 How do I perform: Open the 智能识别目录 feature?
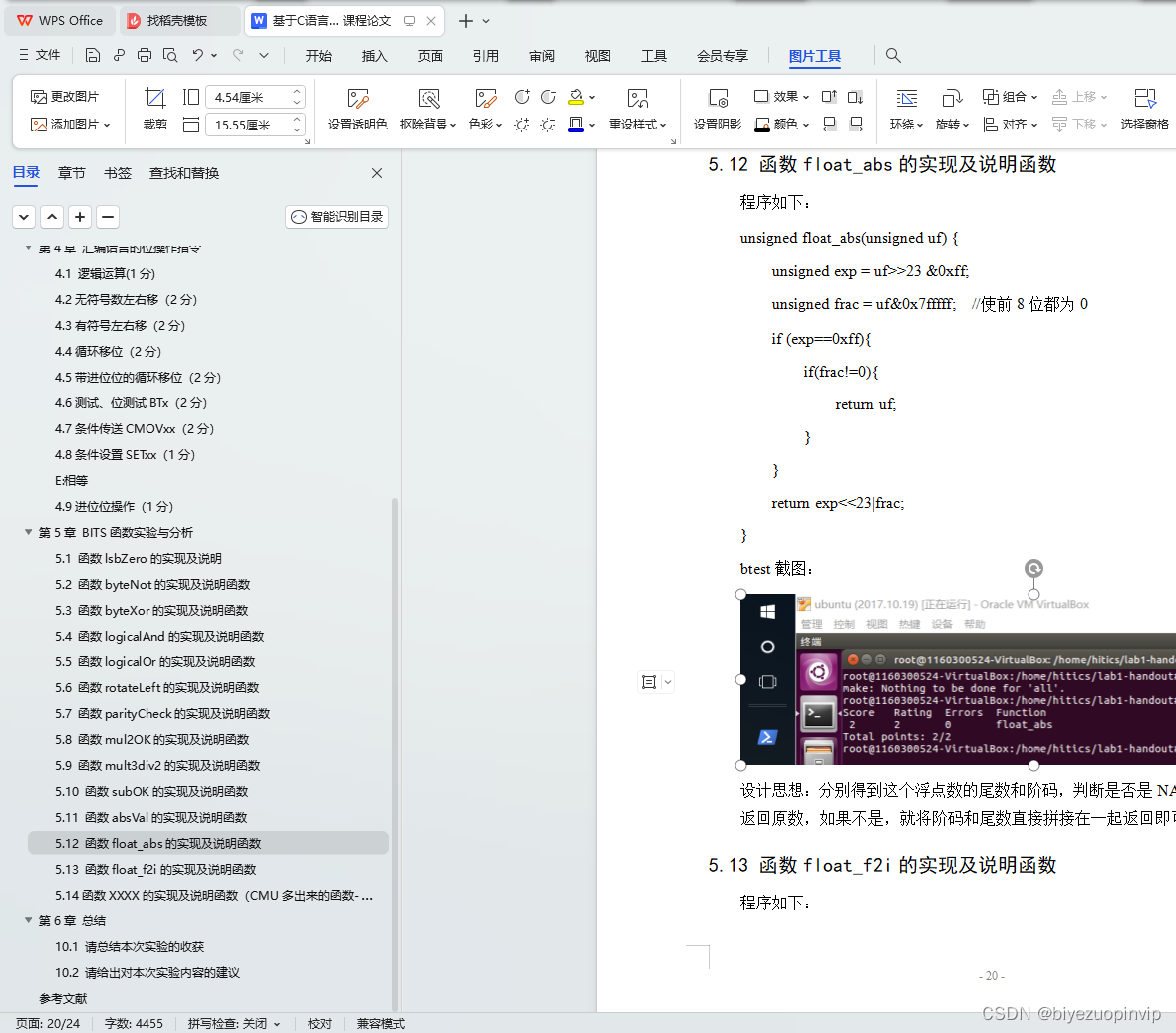[x=337, y=216]
